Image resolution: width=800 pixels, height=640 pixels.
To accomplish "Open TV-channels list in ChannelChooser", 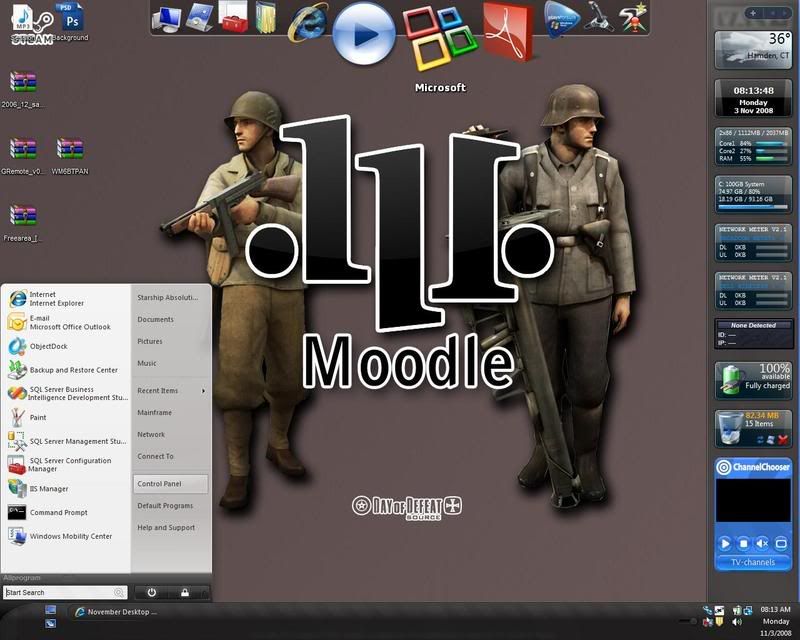I will [753, 562].
